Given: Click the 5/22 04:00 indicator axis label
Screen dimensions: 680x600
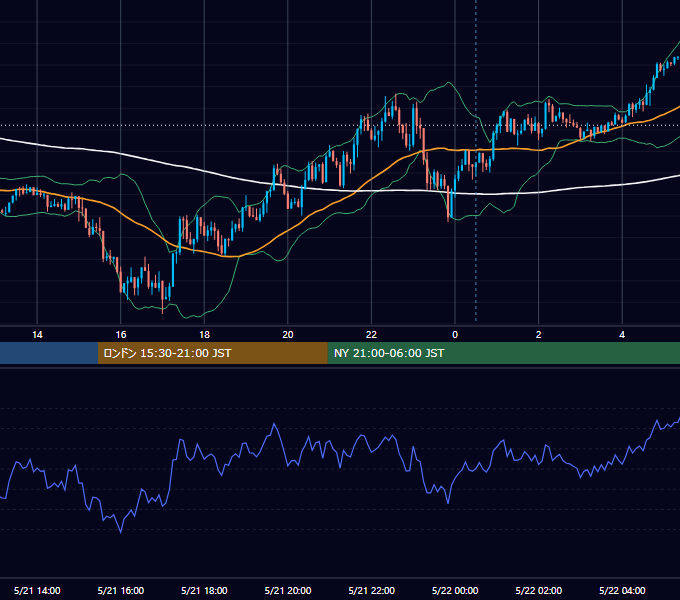Looking at the screenshot, I should 622,590.
